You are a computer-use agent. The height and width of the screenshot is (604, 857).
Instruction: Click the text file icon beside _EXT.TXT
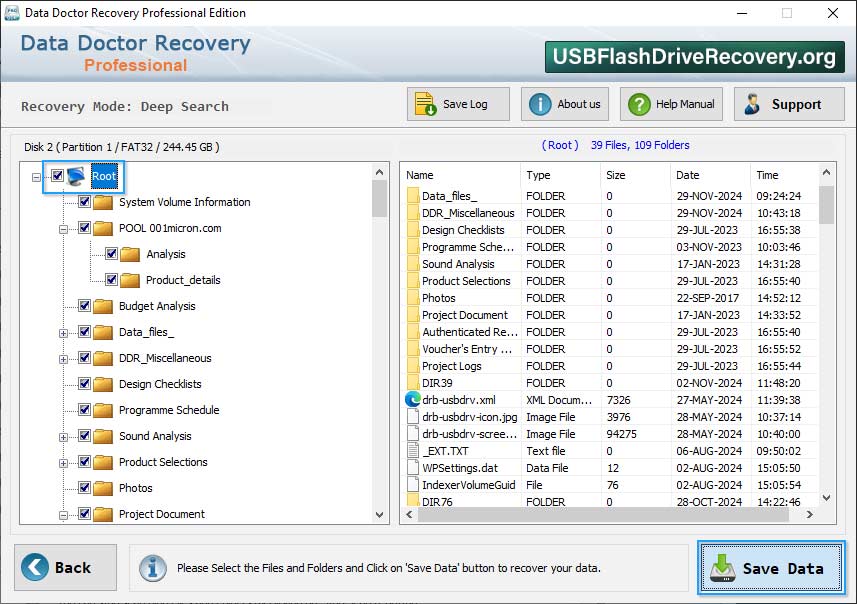tap(413, 450)
